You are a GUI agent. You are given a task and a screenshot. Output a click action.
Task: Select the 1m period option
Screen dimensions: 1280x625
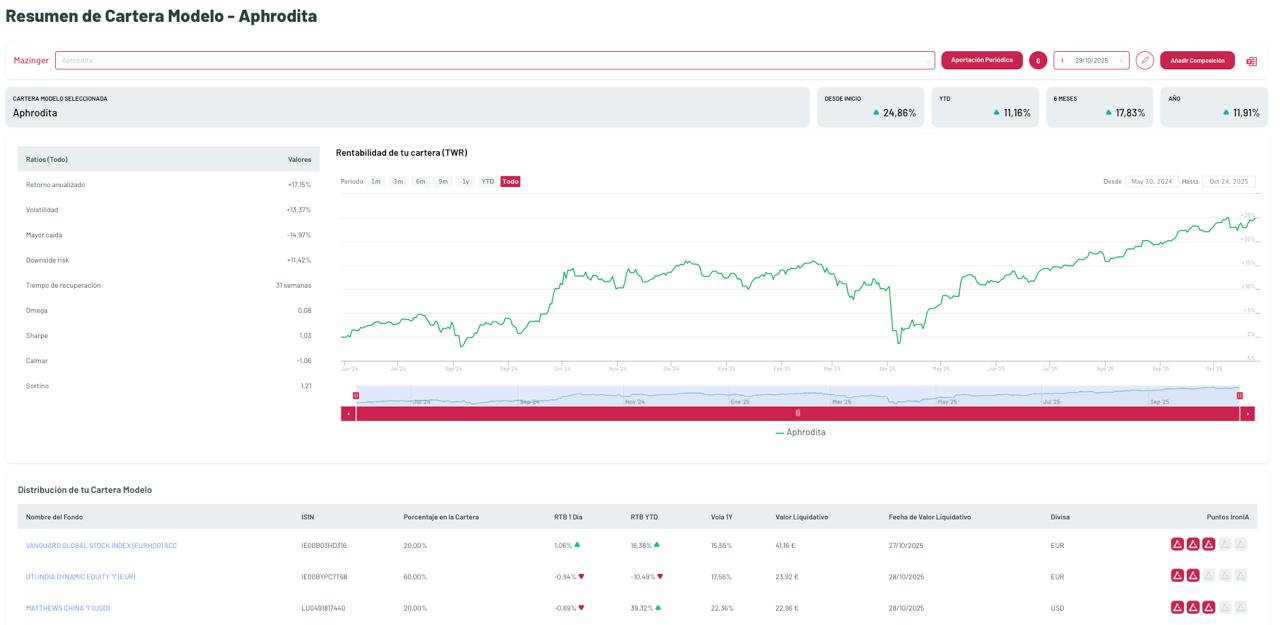pos(376,182)
